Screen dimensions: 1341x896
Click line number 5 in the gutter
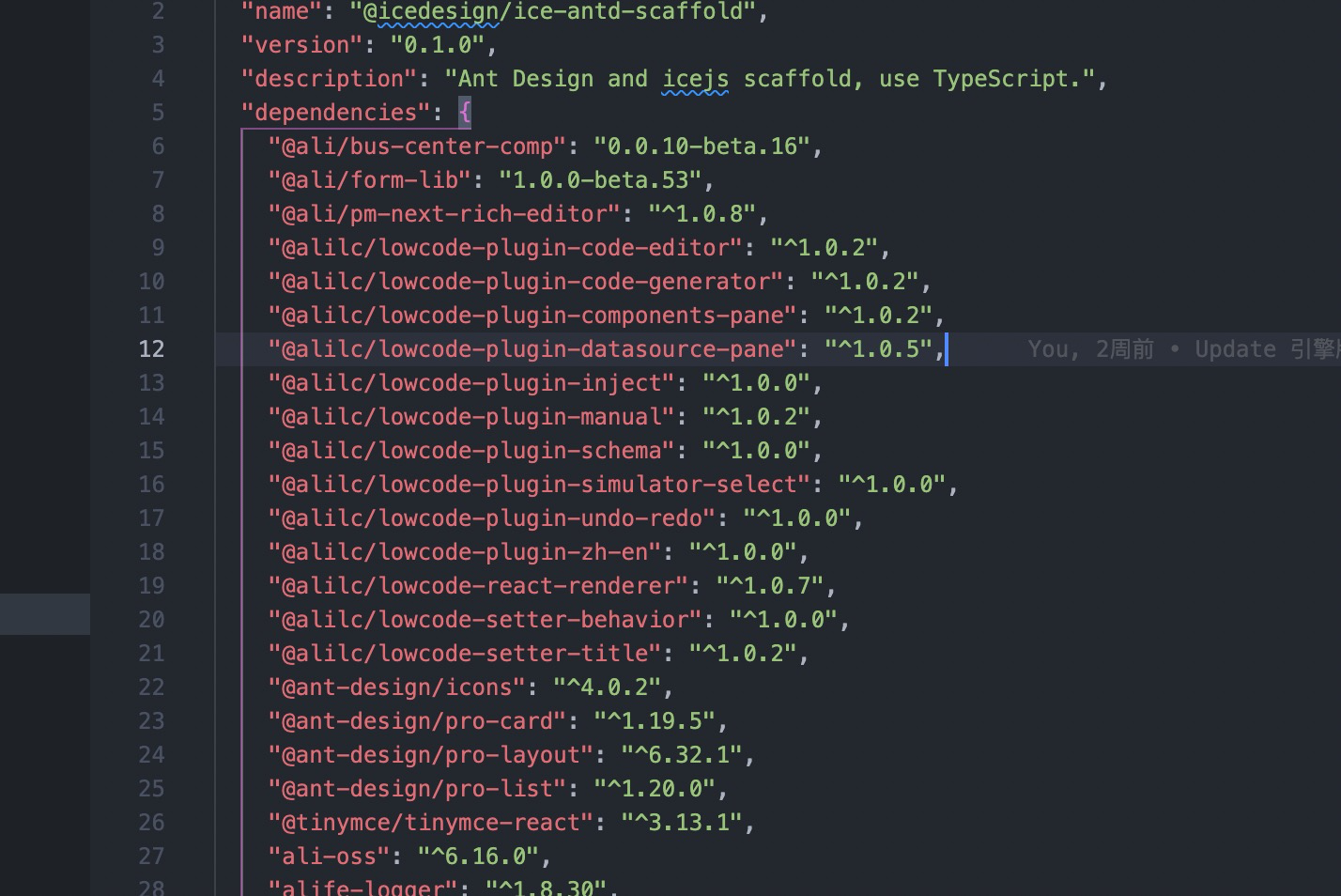pyautogui.click(x=158, y=113)
